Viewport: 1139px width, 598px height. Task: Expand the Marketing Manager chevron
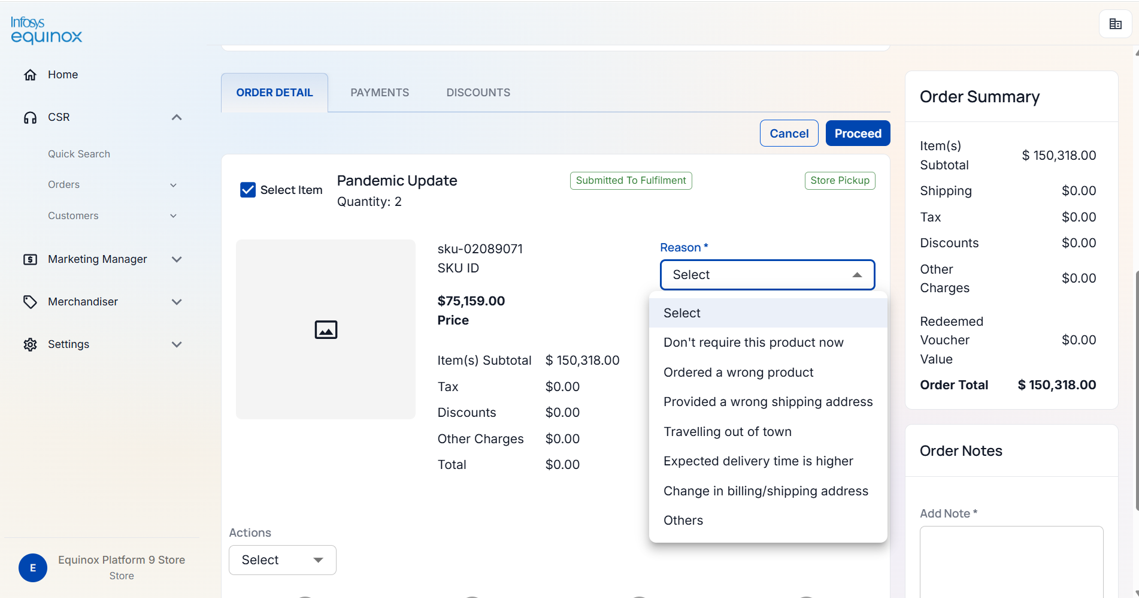click(x=177, y=259)
